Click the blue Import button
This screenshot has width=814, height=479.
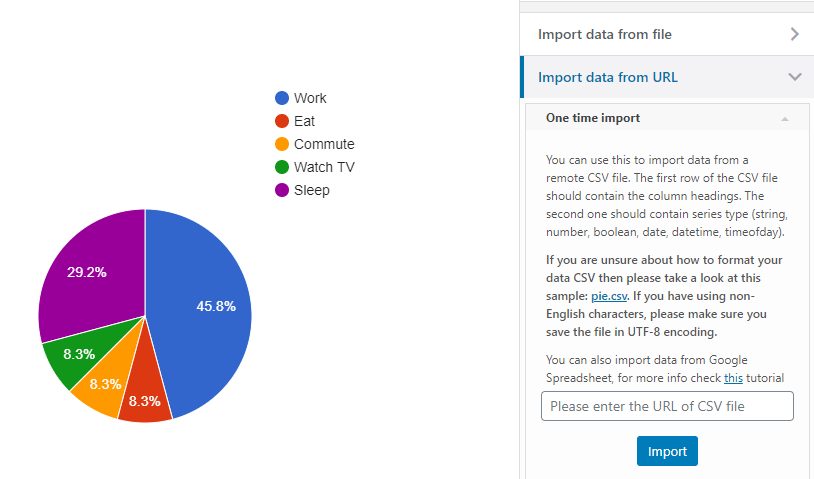pyautogui.click(x=667, y=451)
